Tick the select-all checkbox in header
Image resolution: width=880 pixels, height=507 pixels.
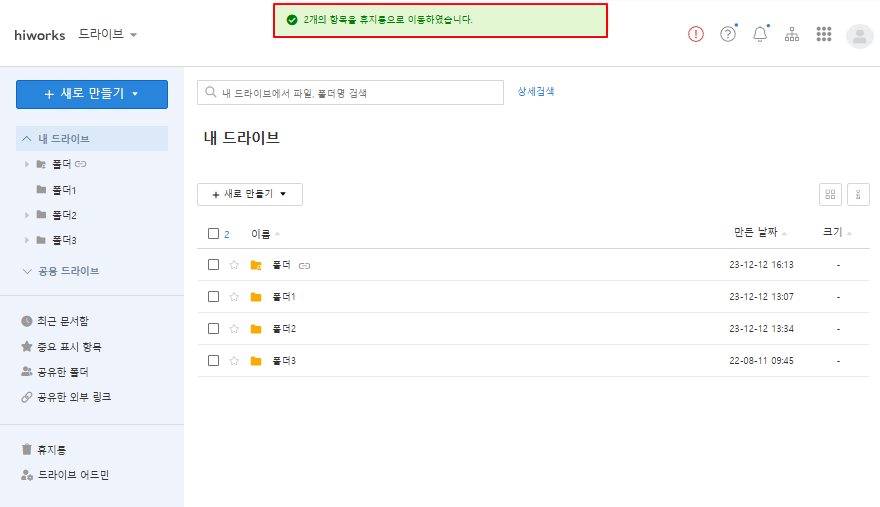pyautogui.click(x=213, y=234)
